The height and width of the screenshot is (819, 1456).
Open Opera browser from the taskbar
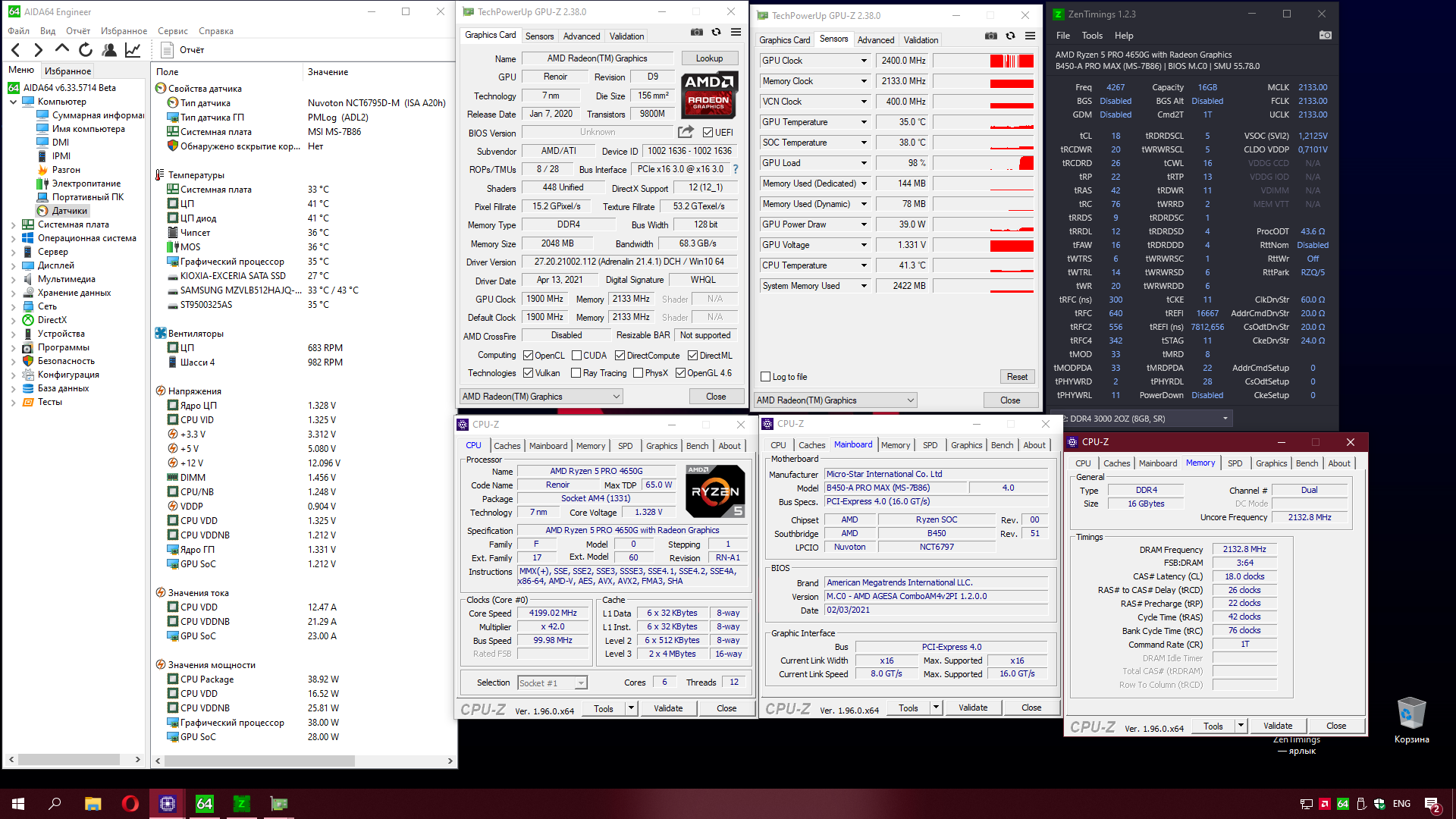(x=130, y=803)
